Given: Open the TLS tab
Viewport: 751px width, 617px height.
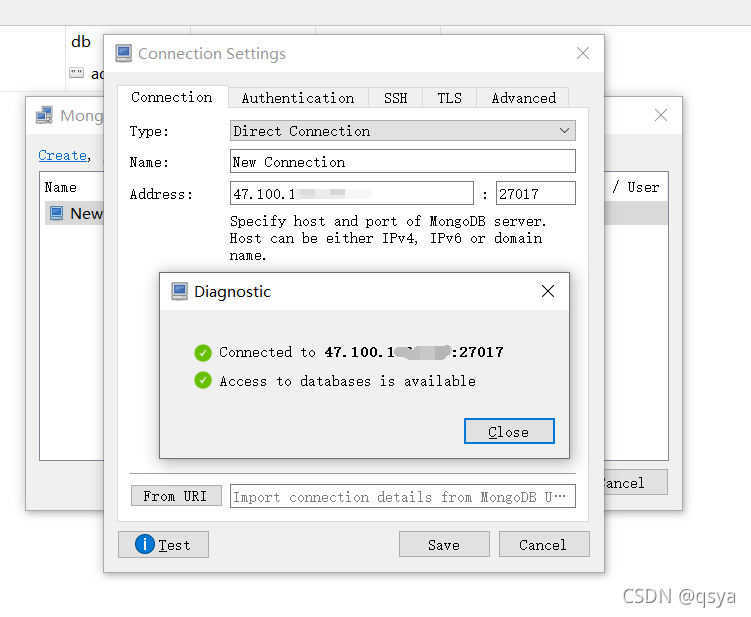Looking at the screenshot, I should [x=449, y=98].
